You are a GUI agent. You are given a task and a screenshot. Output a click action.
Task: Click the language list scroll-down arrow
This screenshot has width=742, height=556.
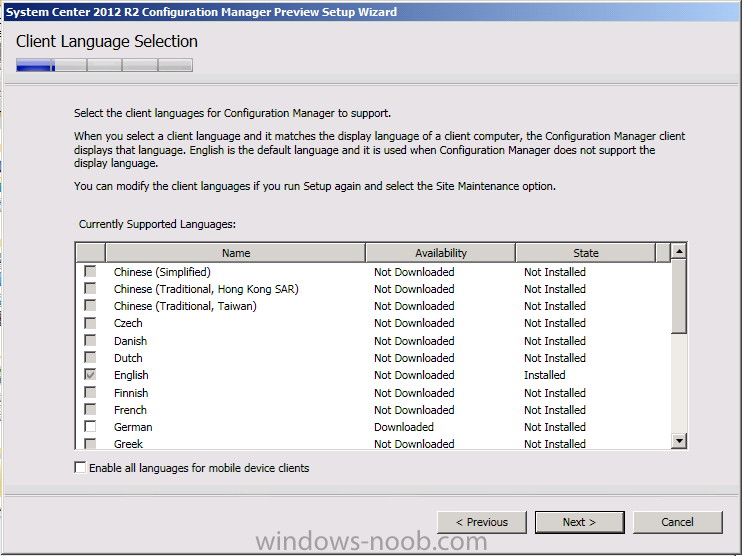click(679, 441)
